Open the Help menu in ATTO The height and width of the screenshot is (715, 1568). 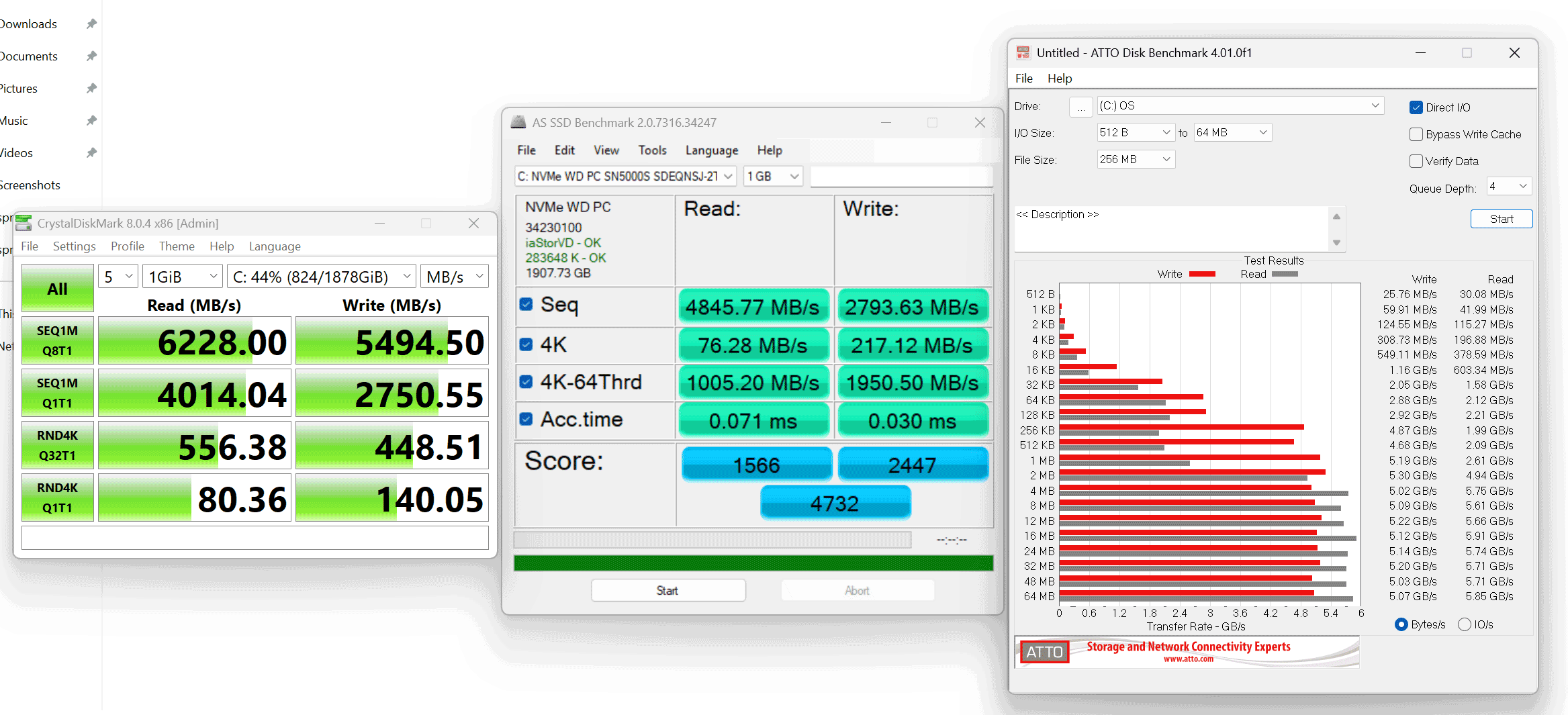[1060, 79]
